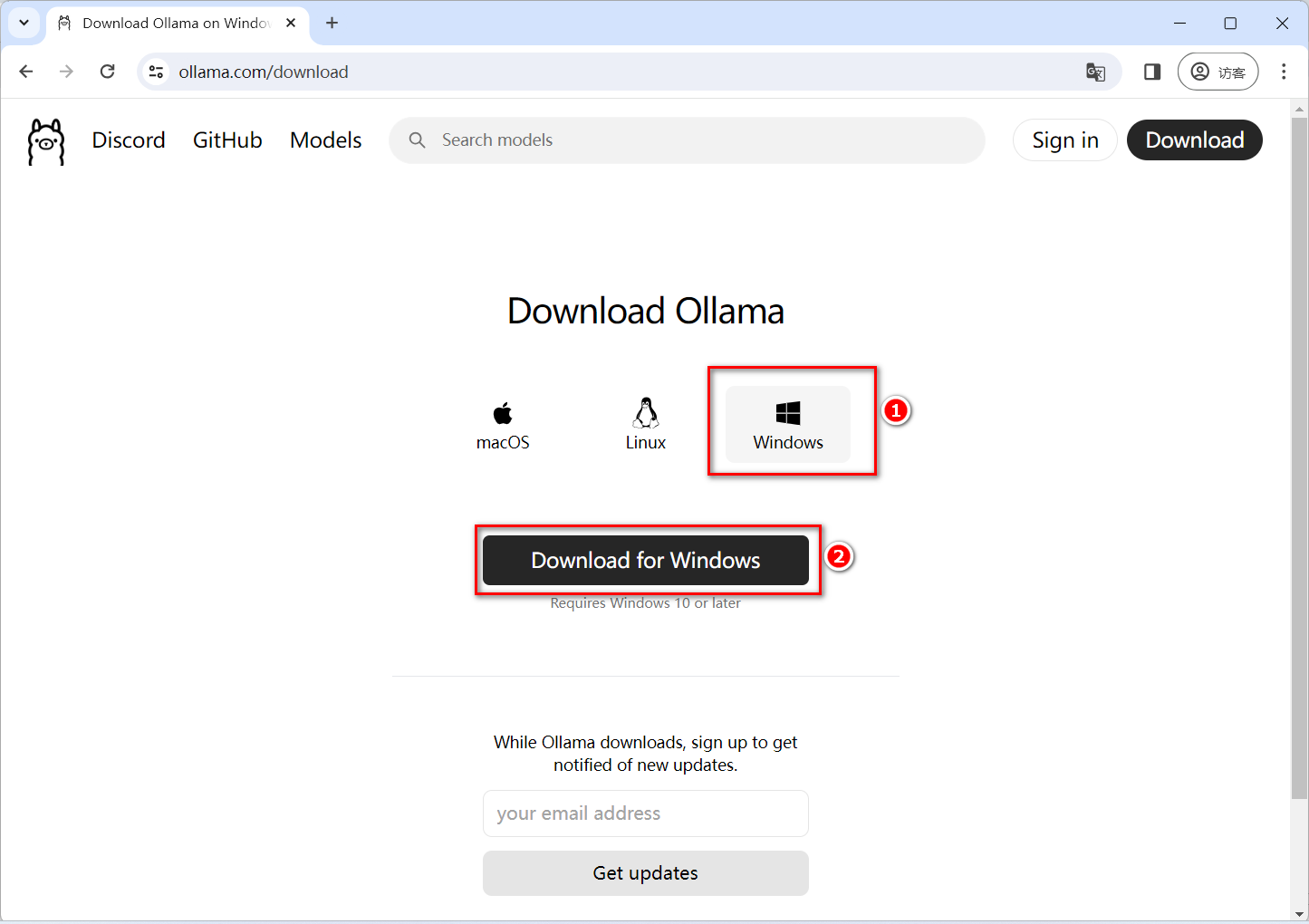Click the scrollbar up arrow

1299,109
